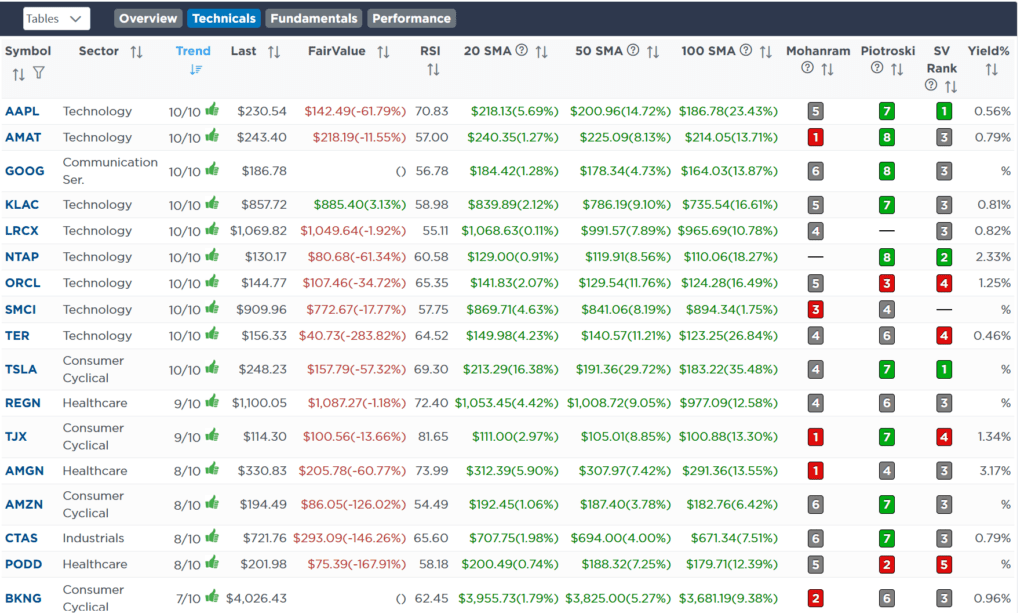Sort the RSI column with its arrows

click(x=431, y=67)
